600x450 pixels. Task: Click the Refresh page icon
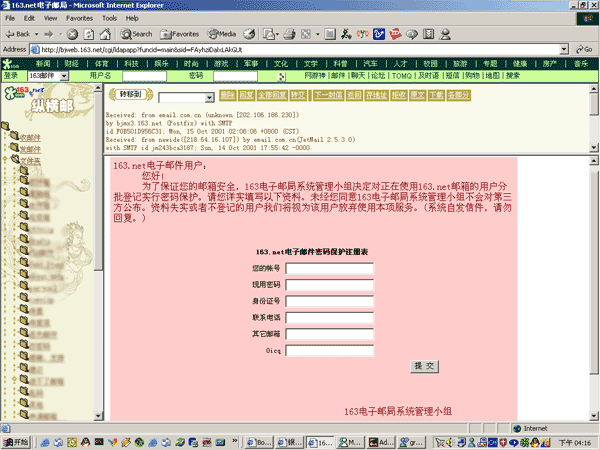[89, 34]
